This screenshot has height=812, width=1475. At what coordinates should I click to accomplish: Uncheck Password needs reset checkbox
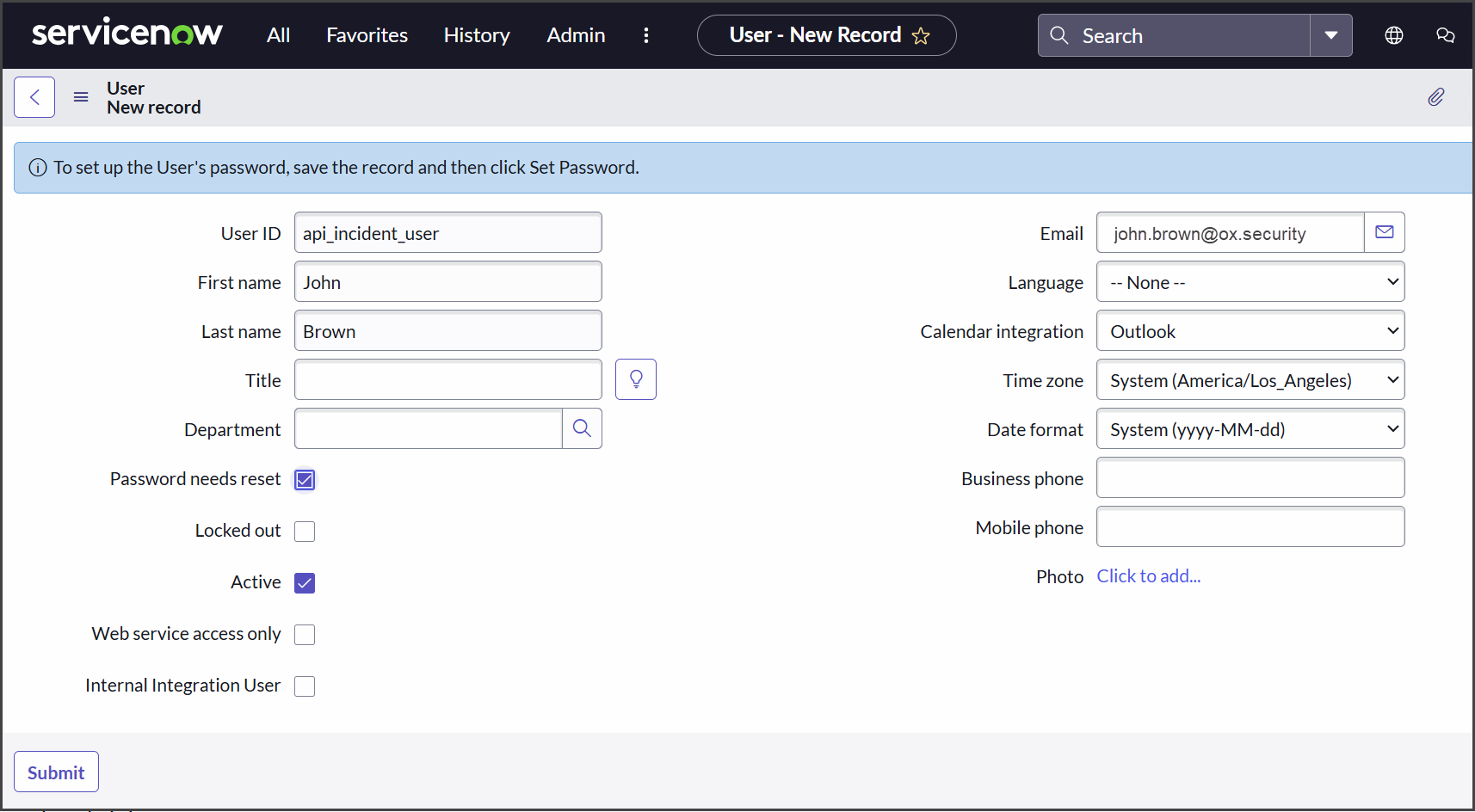[305, 480]
